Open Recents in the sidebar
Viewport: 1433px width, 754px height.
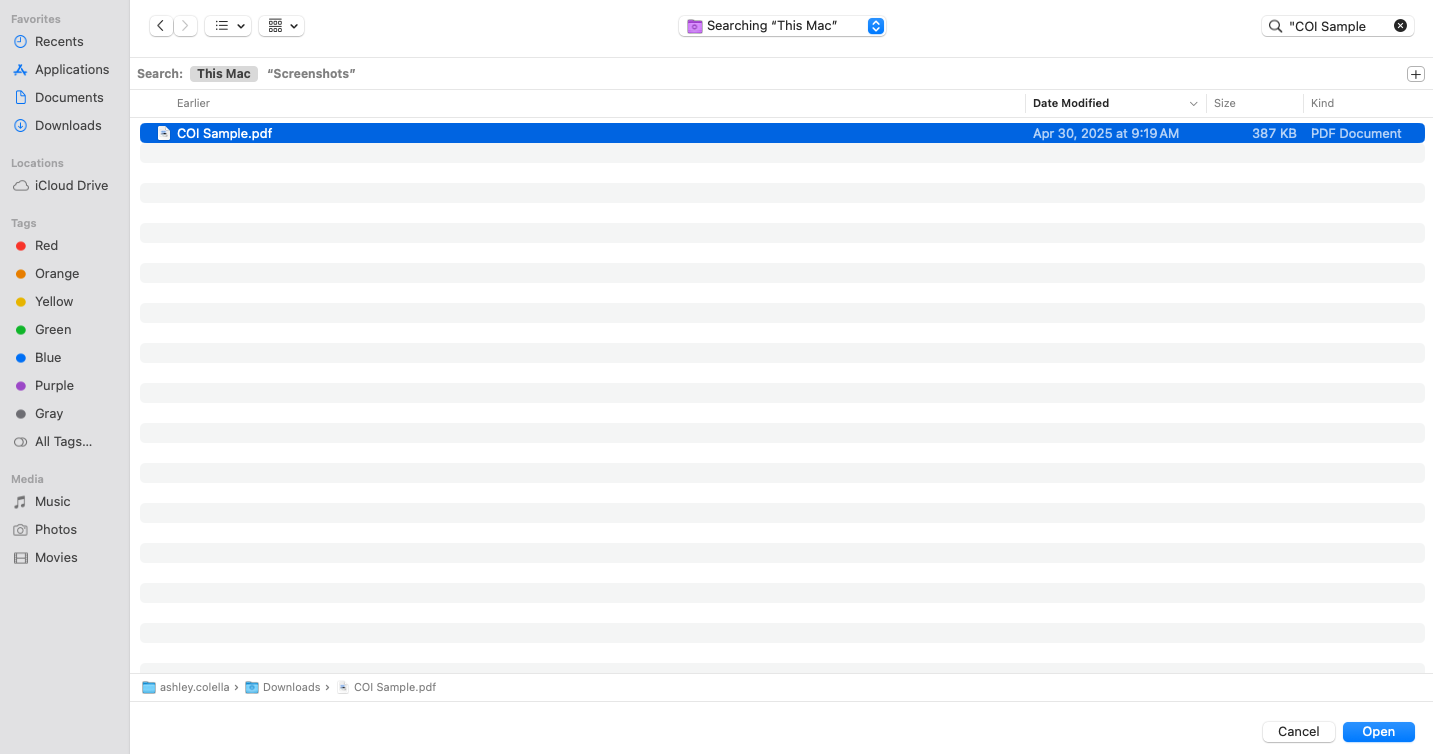pos(59,42)
